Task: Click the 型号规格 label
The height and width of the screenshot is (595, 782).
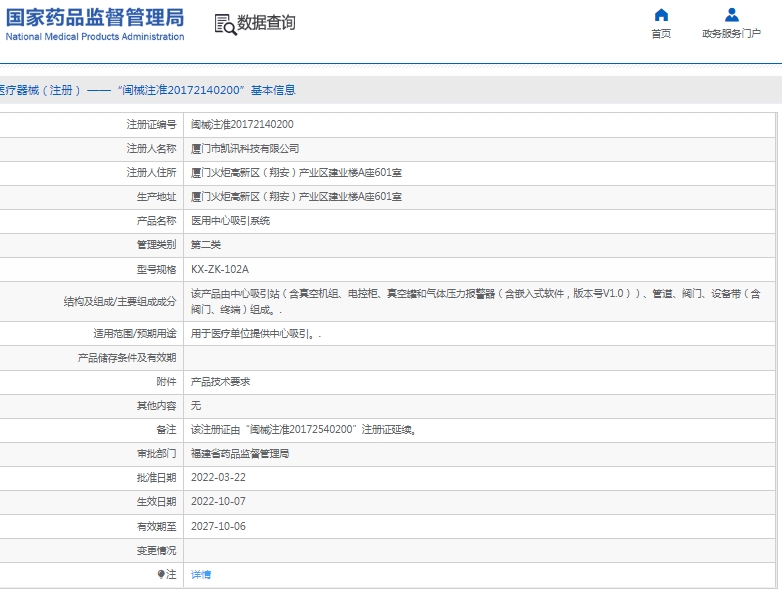Action: click(x=157, y=269)
